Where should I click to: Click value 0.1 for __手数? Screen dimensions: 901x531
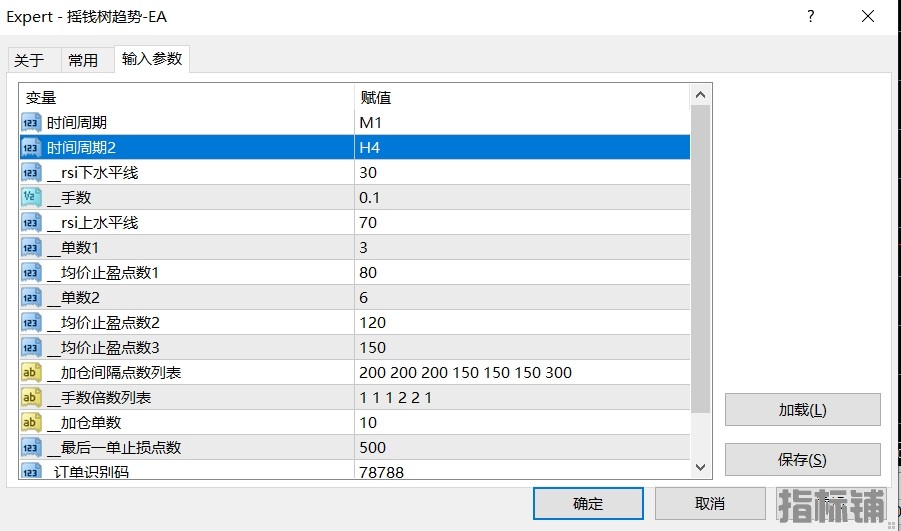369,198
